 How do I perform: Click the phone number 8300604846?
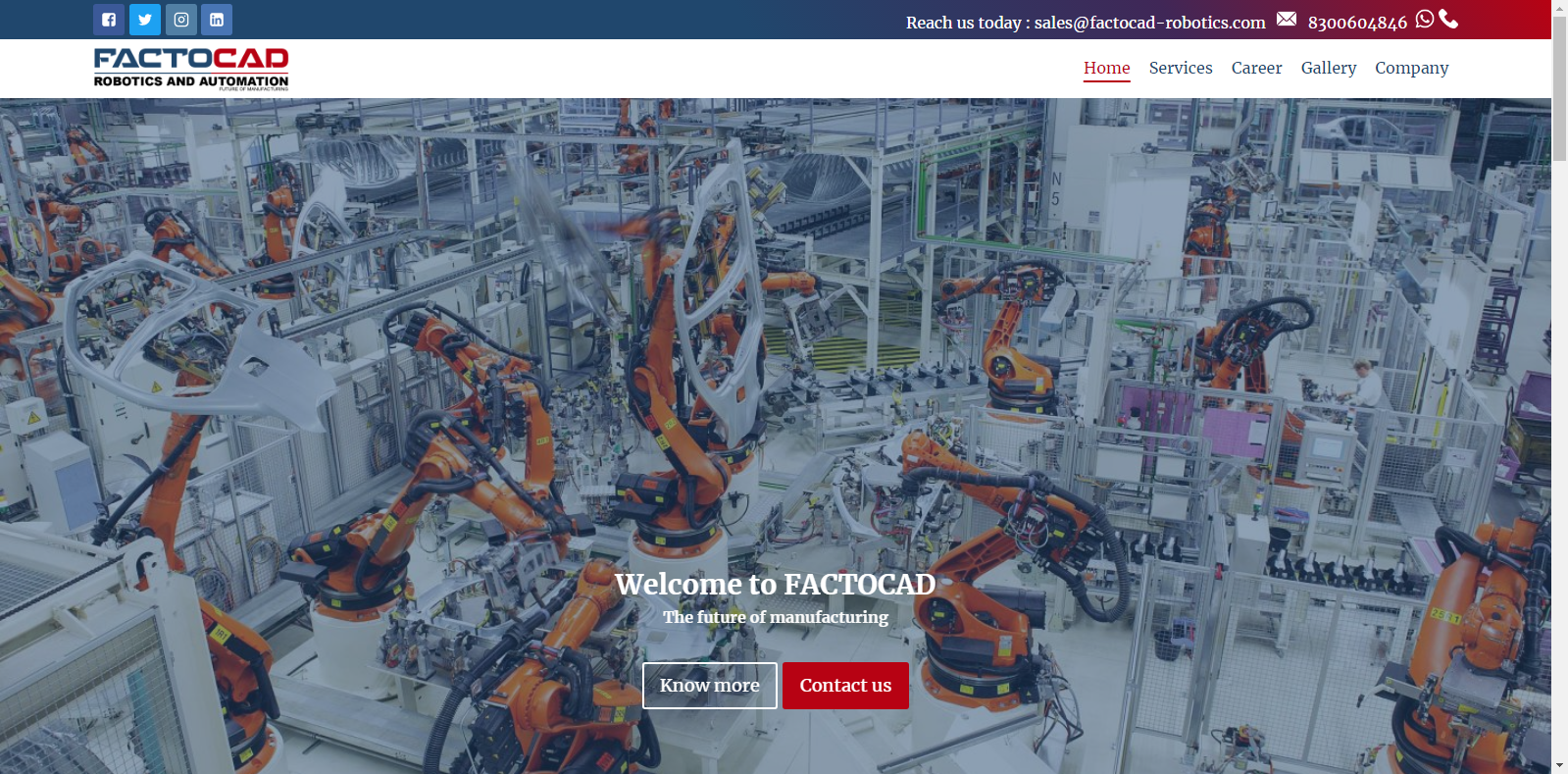coord(1357,23)
